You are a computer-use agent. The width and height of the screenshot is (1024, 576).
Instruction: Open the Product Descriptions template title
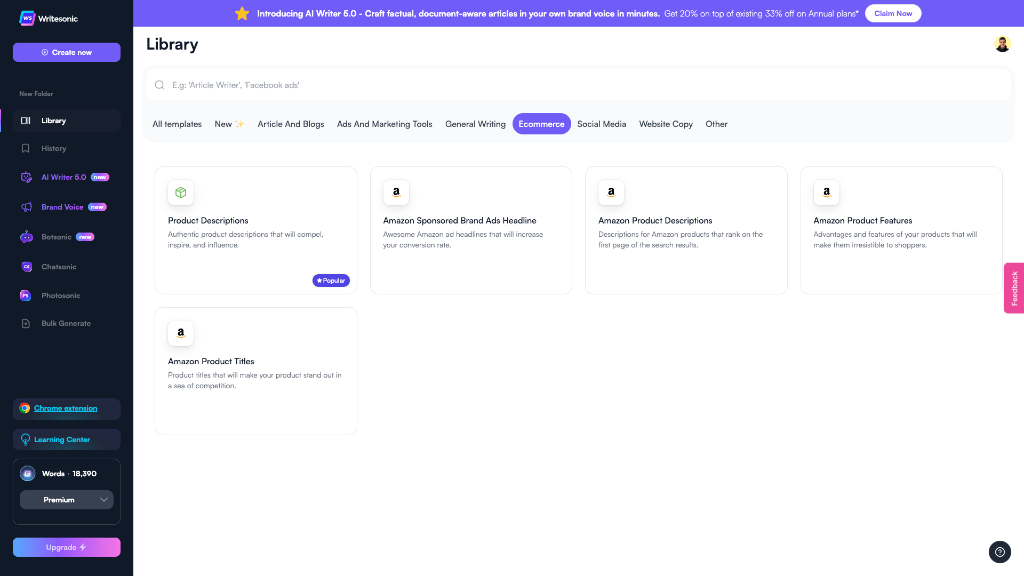click(x=208, y=221)
